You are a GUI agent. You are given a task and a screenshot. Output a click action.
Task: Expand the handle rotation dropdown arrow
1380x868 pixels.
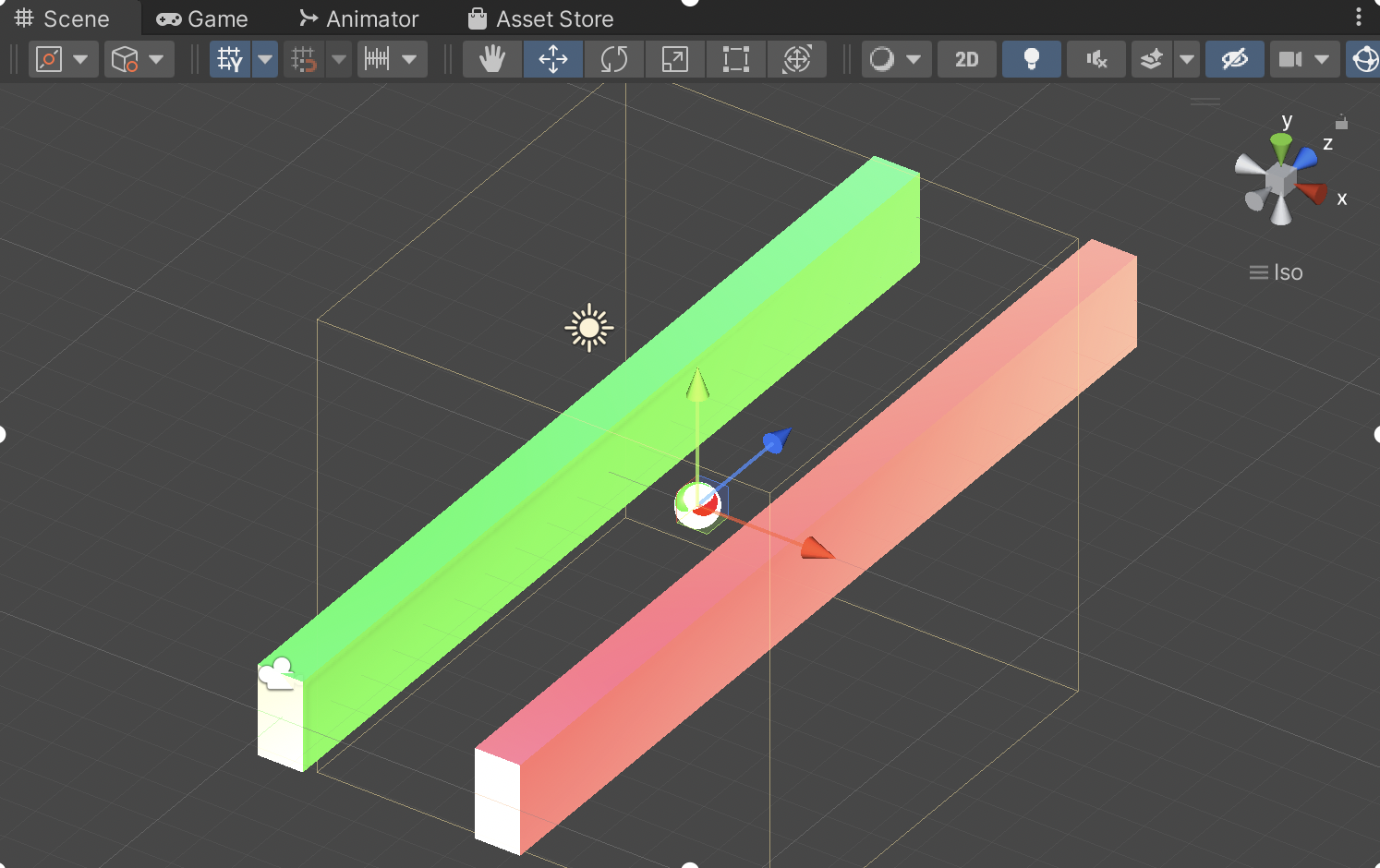click(x=157, y=60)
